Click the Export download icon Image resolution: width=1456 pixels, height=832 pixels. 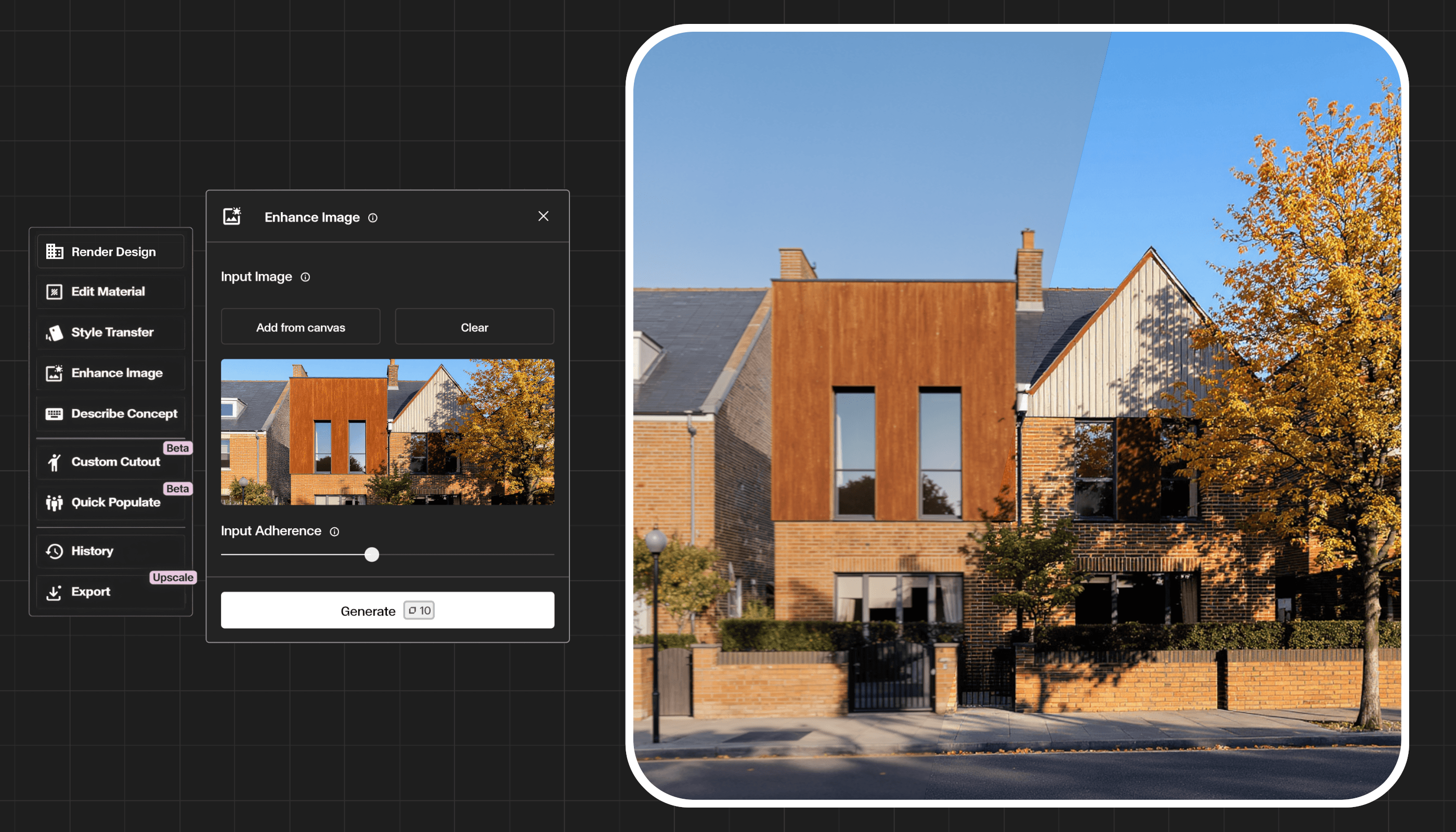tap(54, 593)
